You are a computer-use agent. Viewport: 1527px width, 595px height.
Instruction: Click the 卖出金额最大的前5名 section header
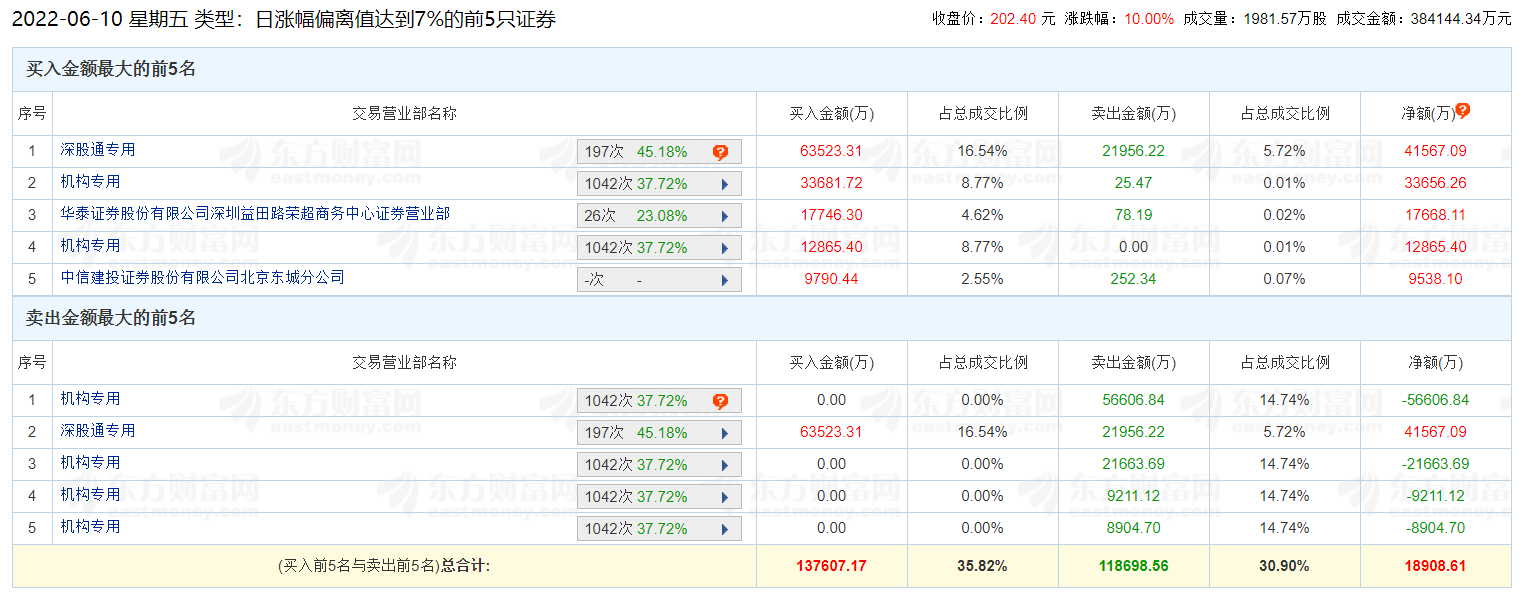pos(111,318)
